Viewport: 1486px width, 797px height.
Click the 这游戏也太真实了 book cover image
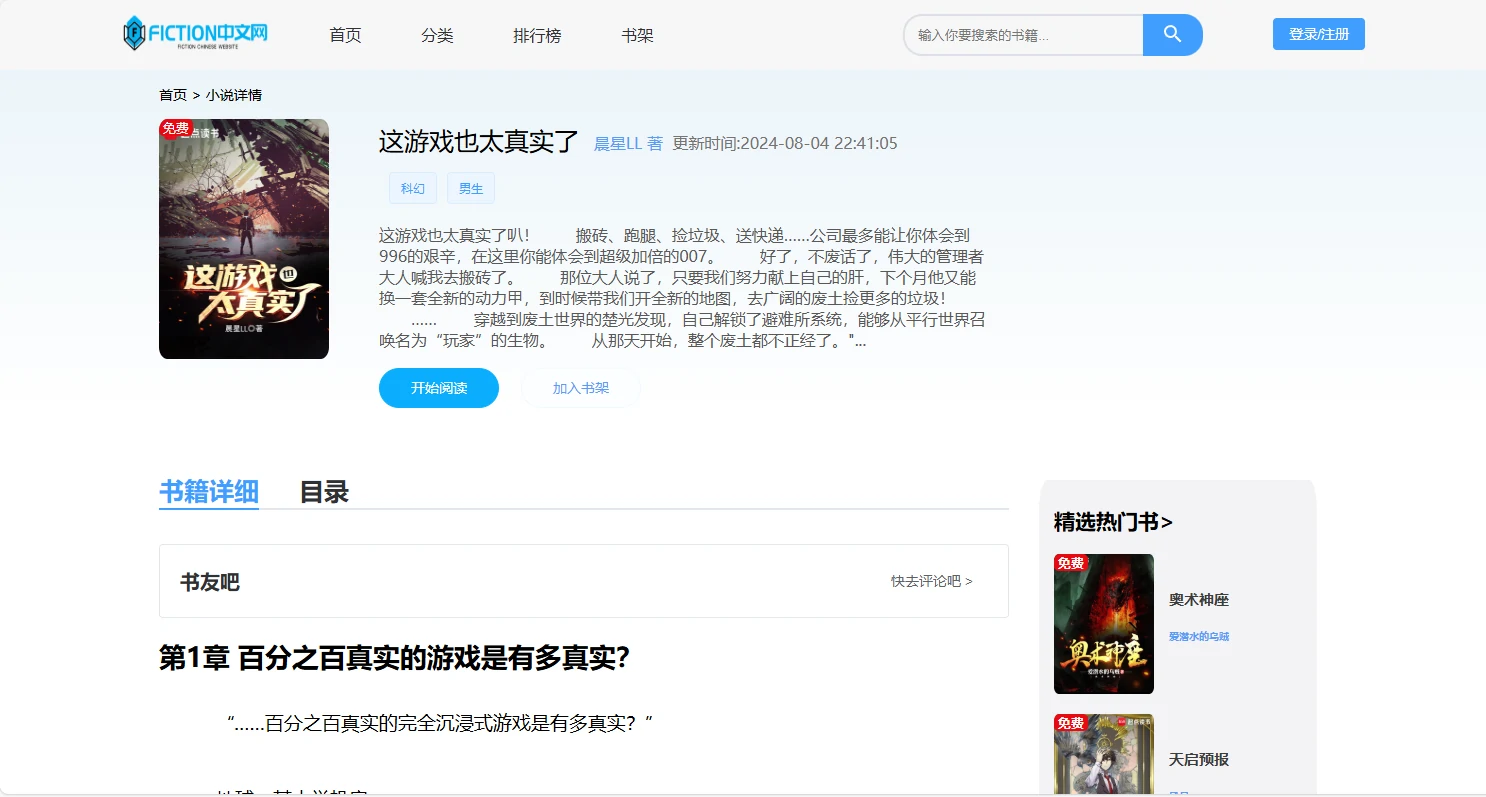click(244, 239)
